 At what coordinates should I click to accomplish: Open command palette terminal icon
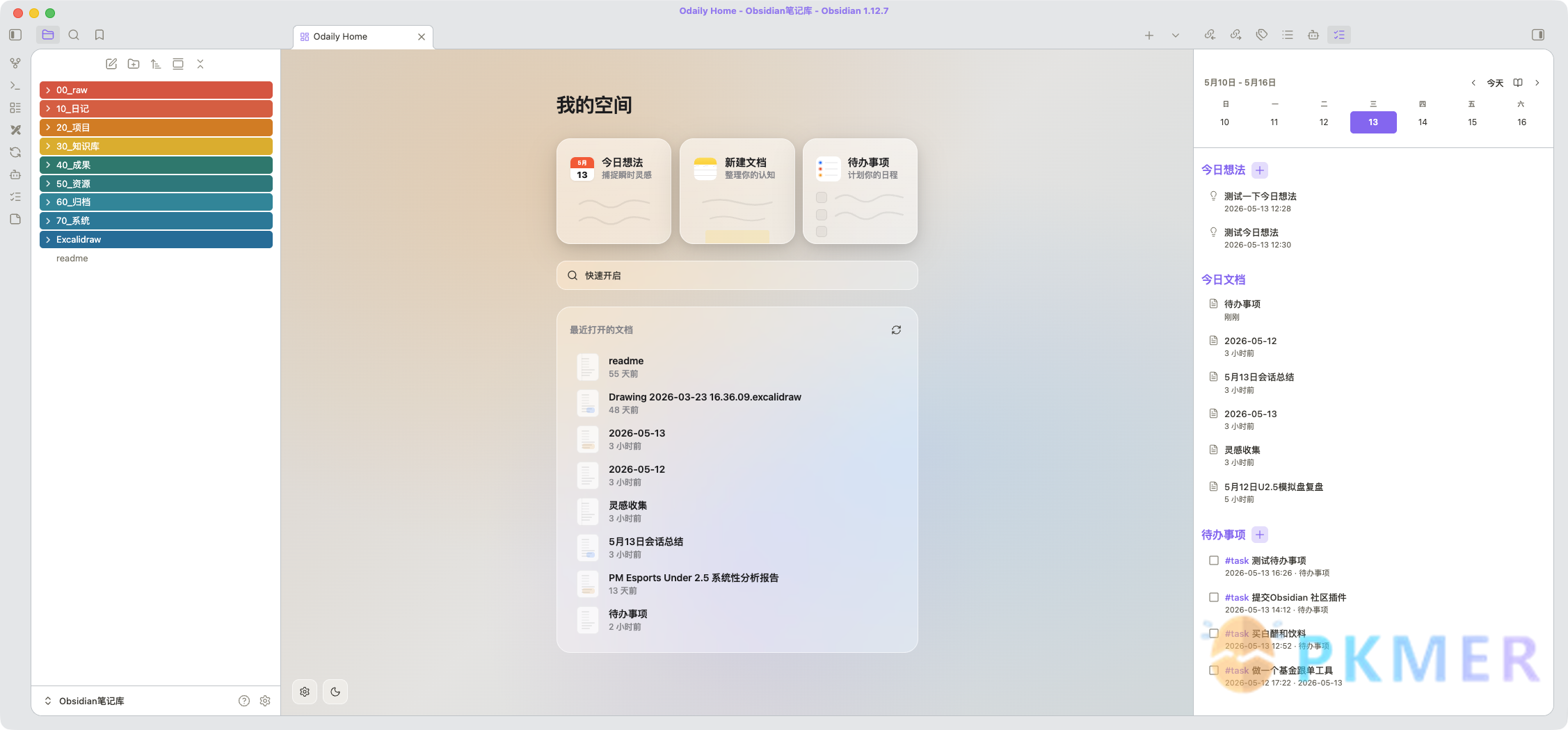pos(15,86)
